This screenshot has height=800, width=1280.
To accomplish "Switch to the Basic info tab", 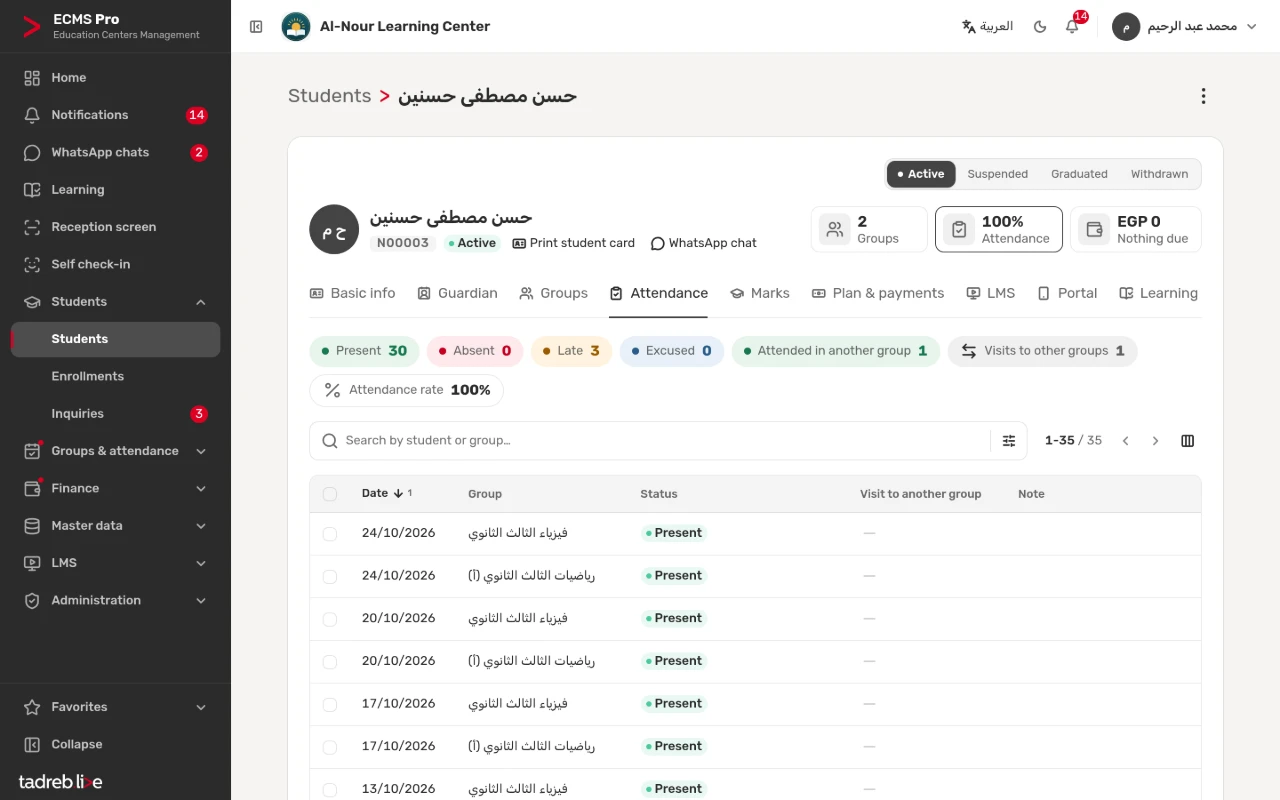I will click(352, 293).
